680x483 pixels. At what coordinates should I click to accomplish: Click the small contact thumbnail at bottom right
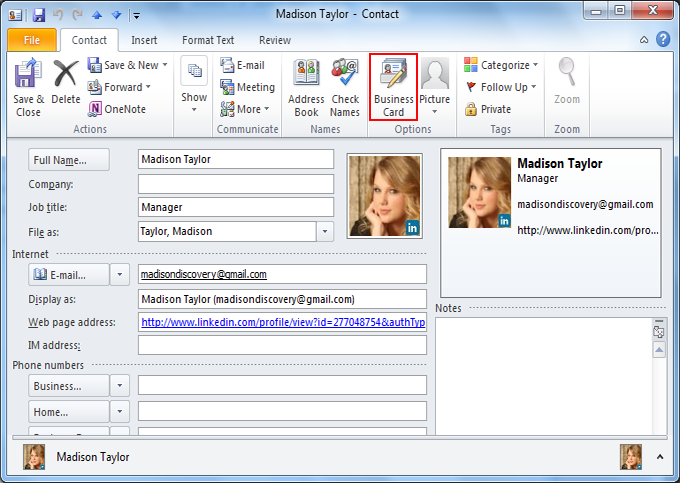631,457
